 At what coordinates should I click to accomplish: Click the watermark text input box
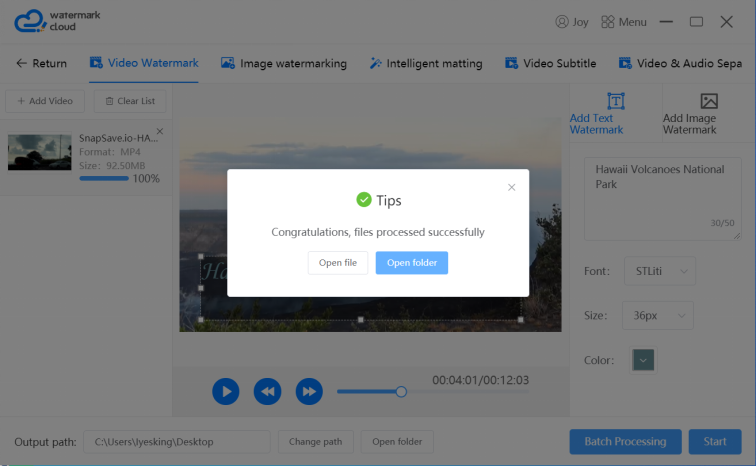pyautogui.click(x=662, y=199)
